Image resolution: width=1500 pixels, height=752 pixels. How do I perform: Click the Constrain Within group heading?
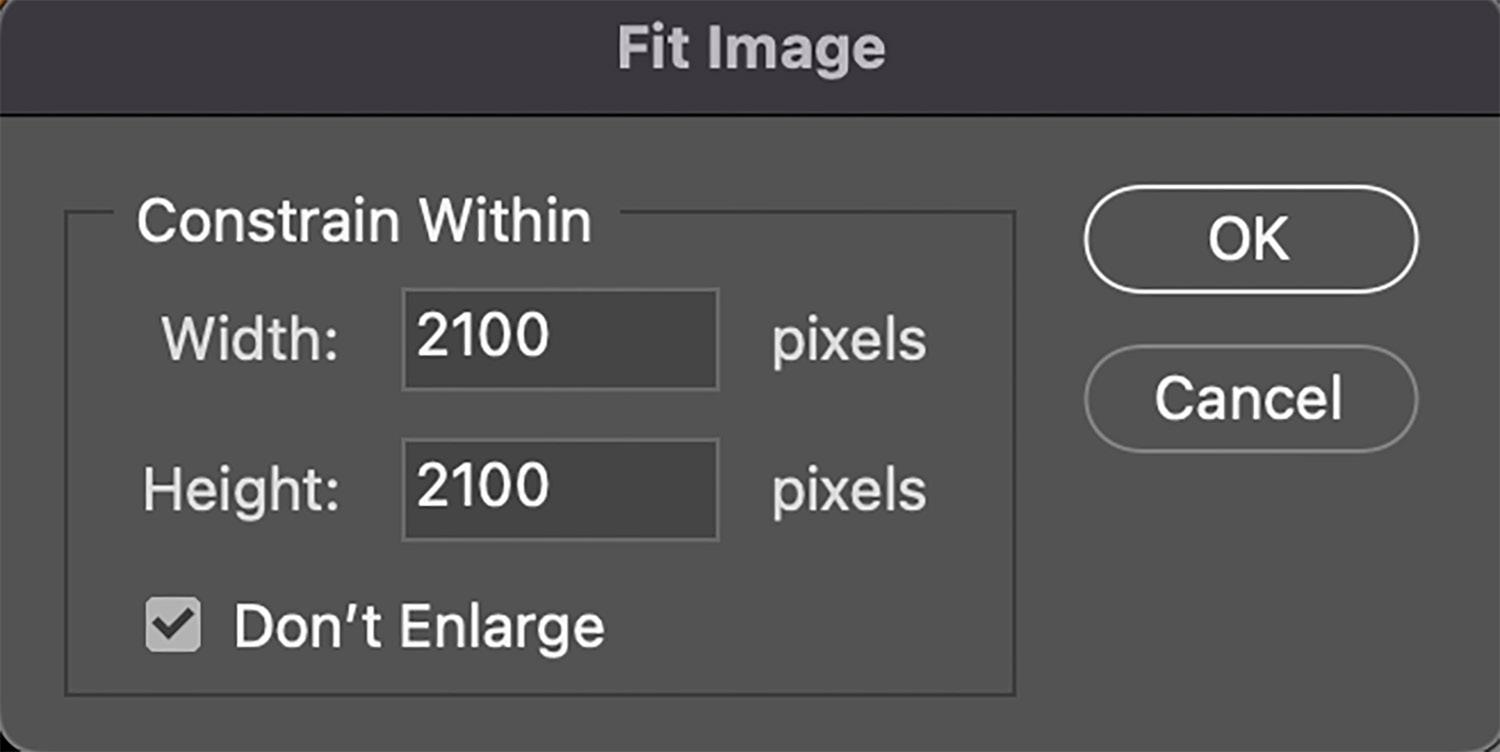click(x=364, y=221)
